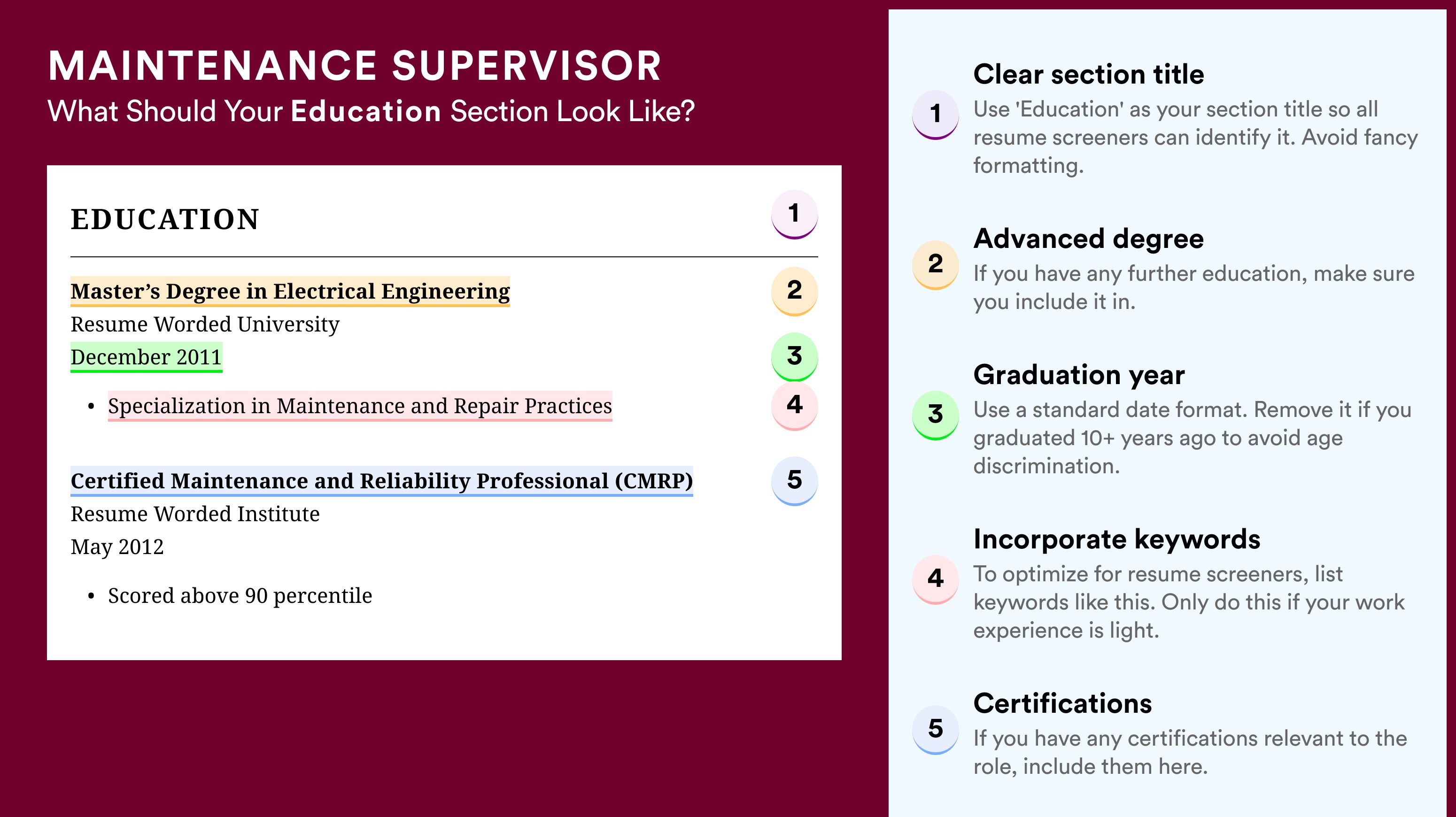Click pink badge 4 beside Specialization bullet

click(x=794, y=406)
